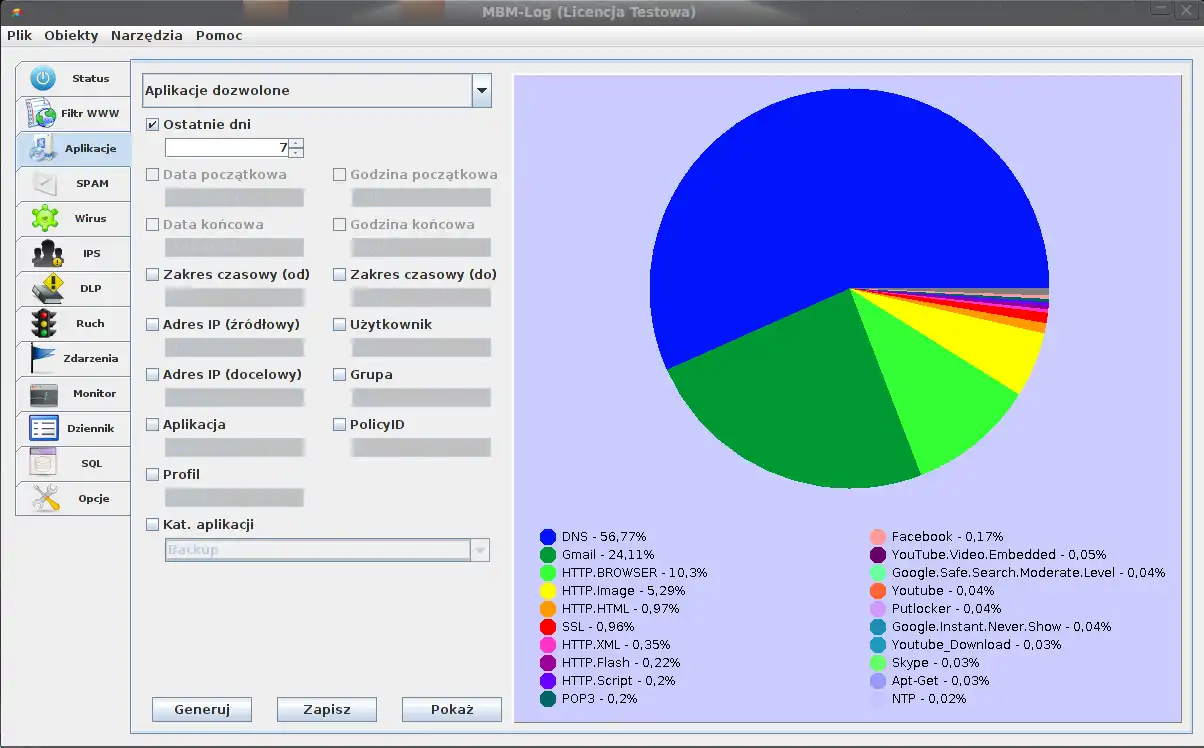
Task: Open the Dziennik list icon
Action: [44, 428]
